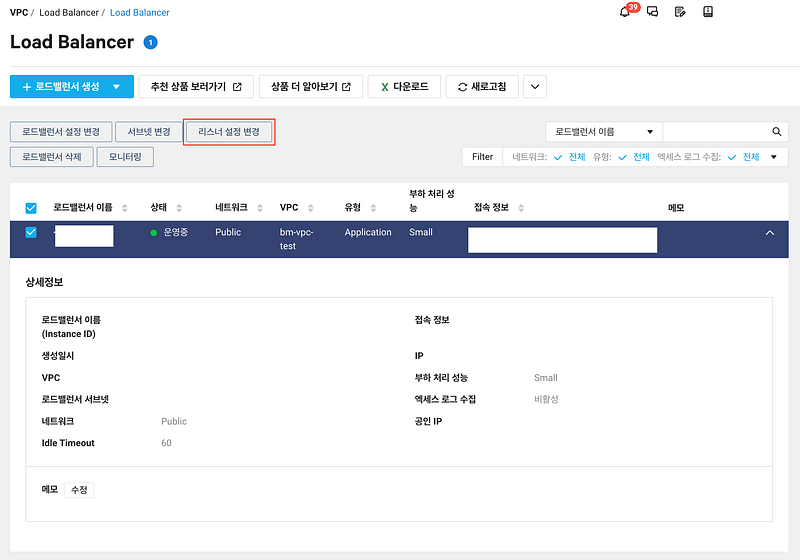This screenshot has width=800, height=560.
Task: Toggle the 네트워크 전체 filter check
Action: 558,157
